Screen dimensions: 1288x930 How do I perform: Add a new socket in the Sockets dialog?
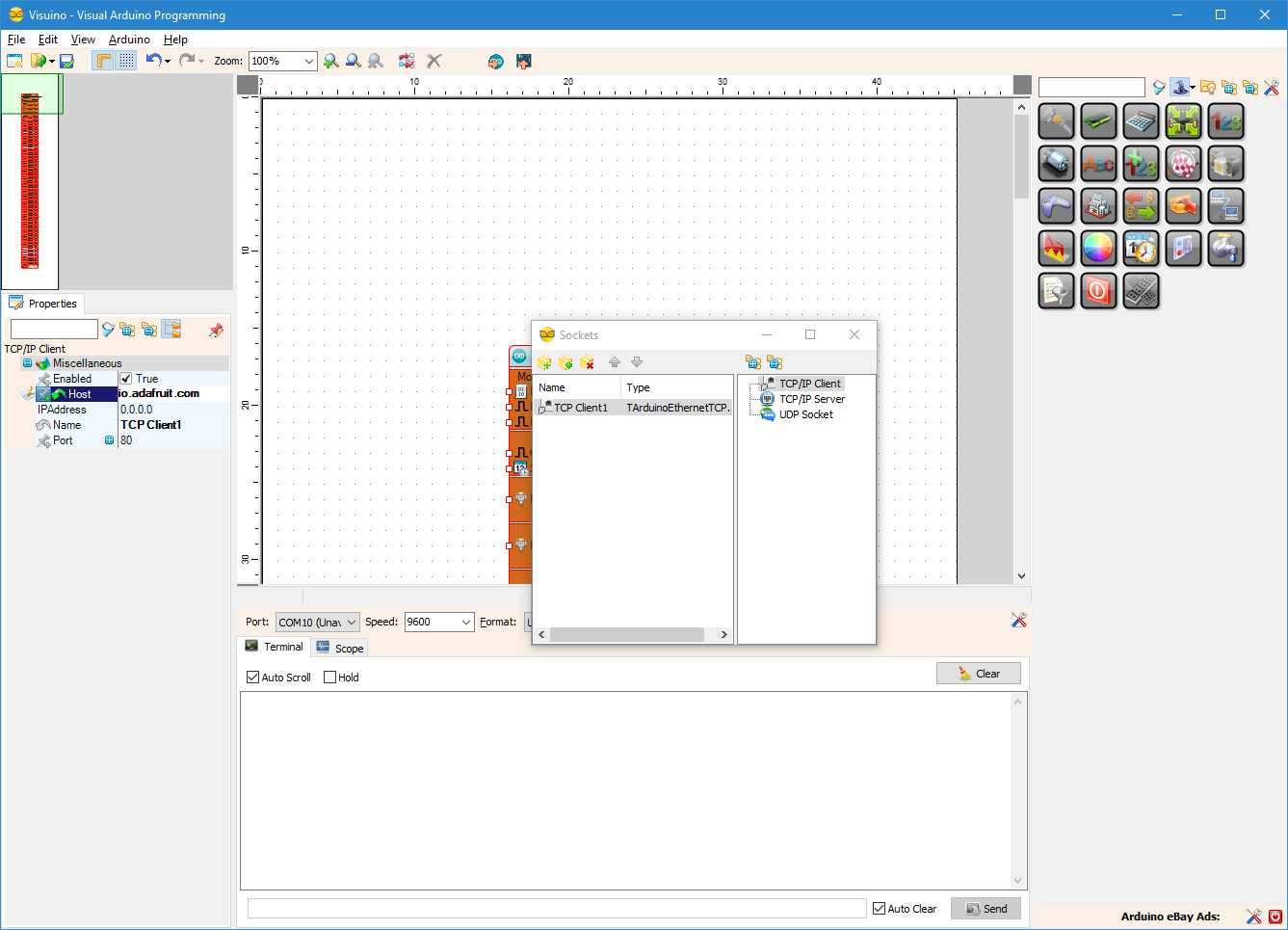coord(545,362)
